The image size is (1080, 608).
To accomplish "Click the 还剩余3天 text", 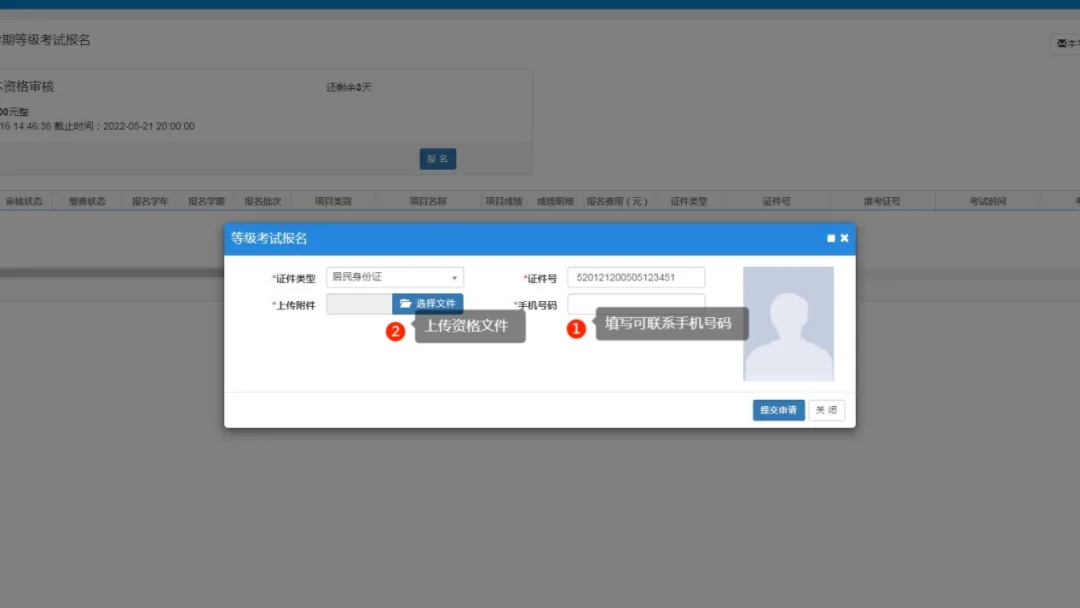I will click(349, 87).
